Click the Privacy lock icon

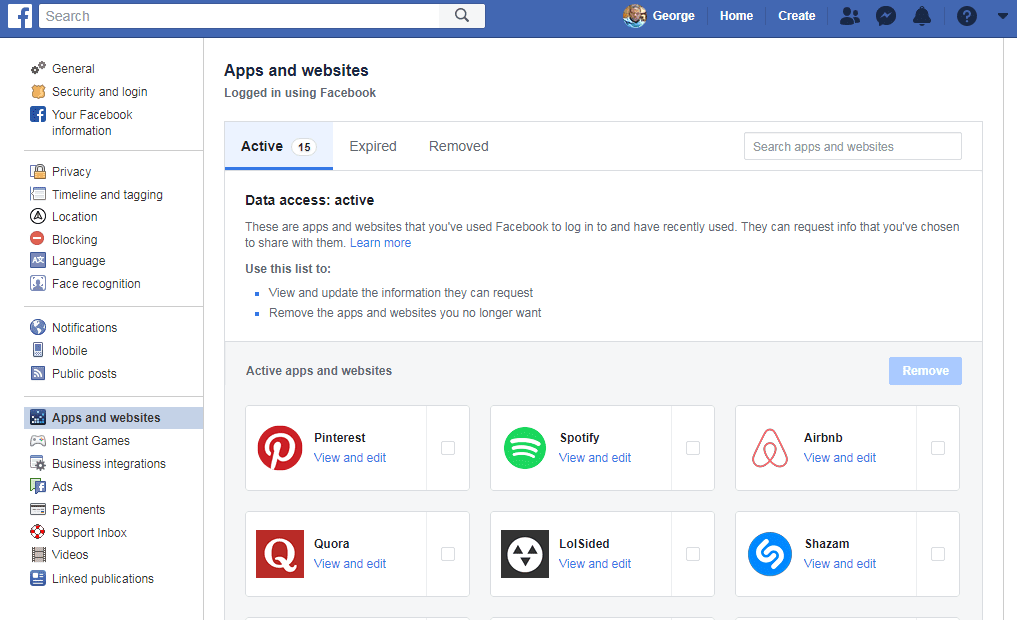click(38, 171)
